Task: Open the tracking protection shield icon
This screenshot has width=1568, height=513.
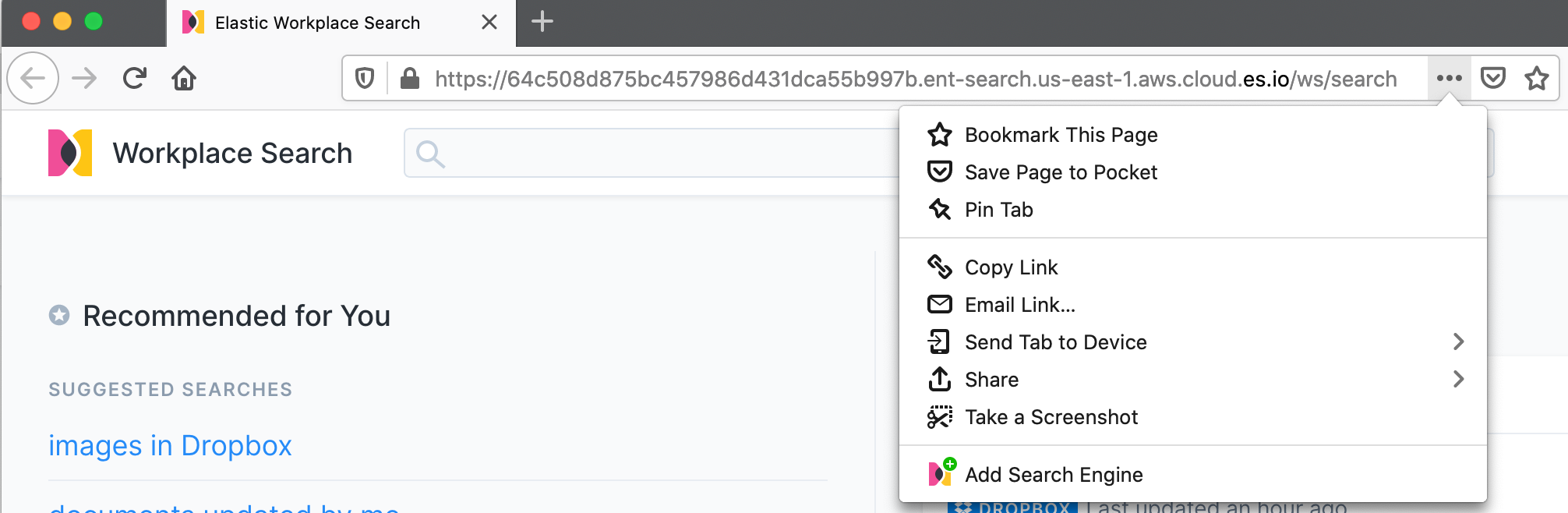Action: pos(365,78)
